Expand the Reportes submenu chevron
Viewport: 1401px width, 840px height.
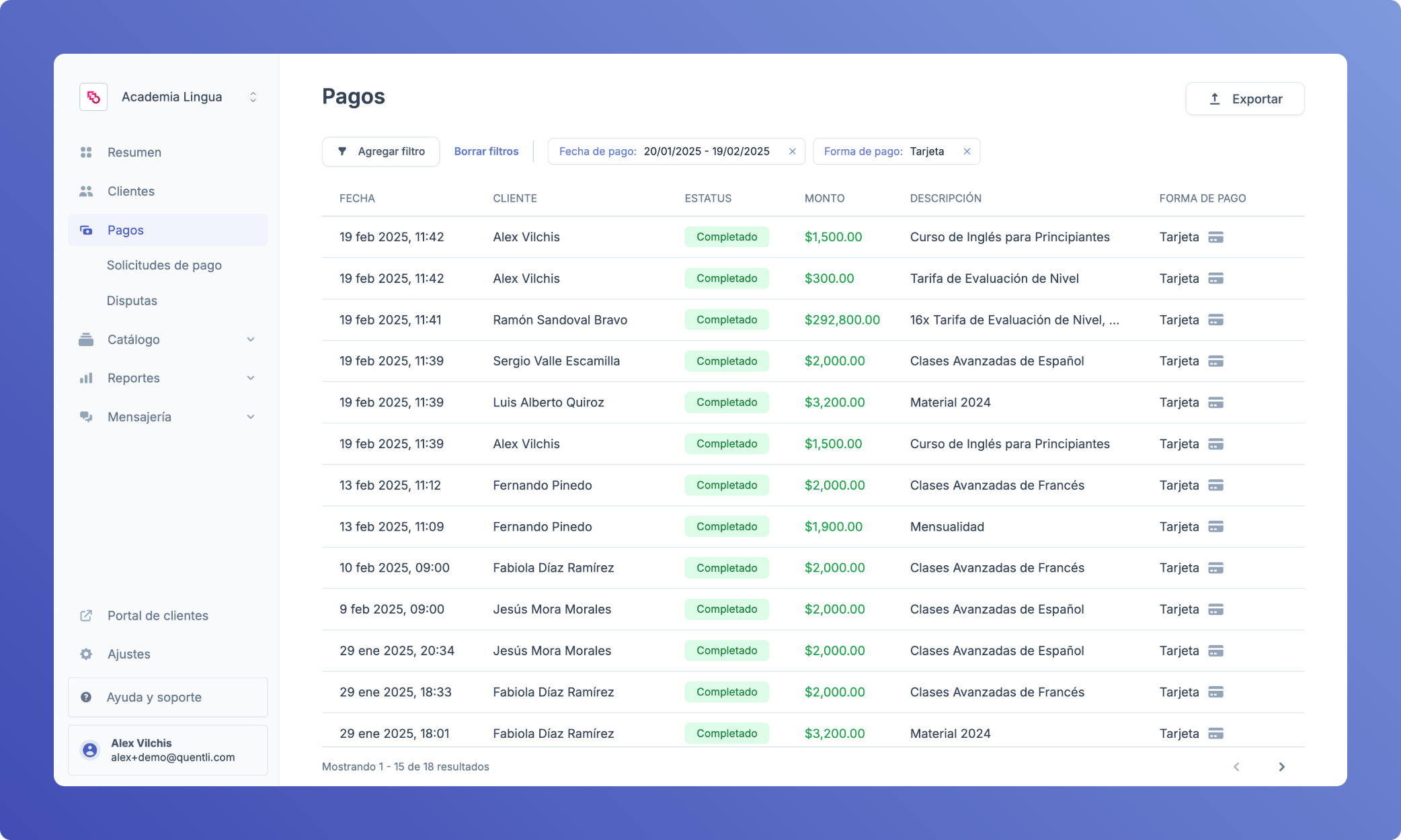point(251,378)
